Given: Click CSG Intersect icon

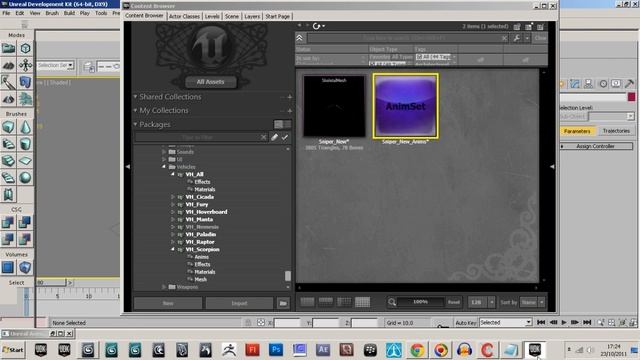Looking at the screenshot, I should click(8, 239).
